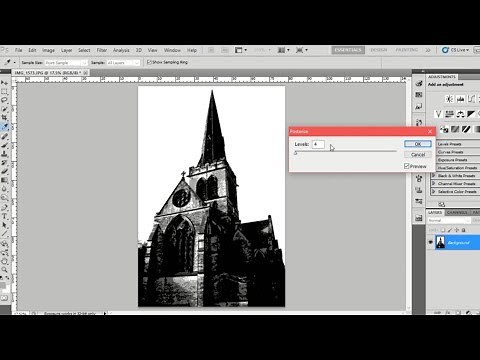This screenshot has height=360, width=480.
Task: Select the Hand tool
Action: tap(4, 261)
